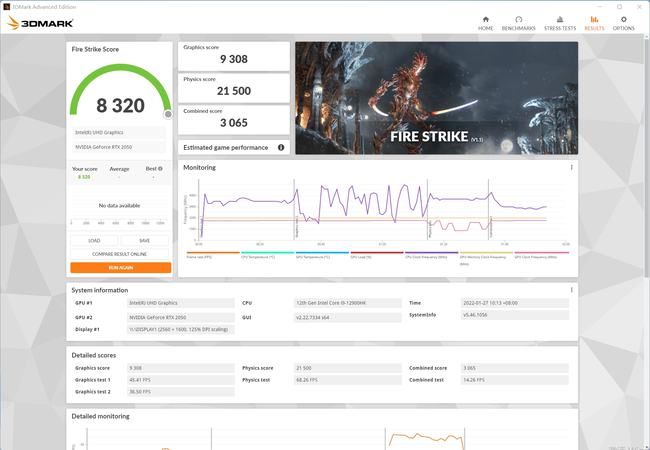The width and height of the screenshot is (650, 450).
Task: Toggle the Frame rate (FPS) legend line
Action: tap(213, 254)
